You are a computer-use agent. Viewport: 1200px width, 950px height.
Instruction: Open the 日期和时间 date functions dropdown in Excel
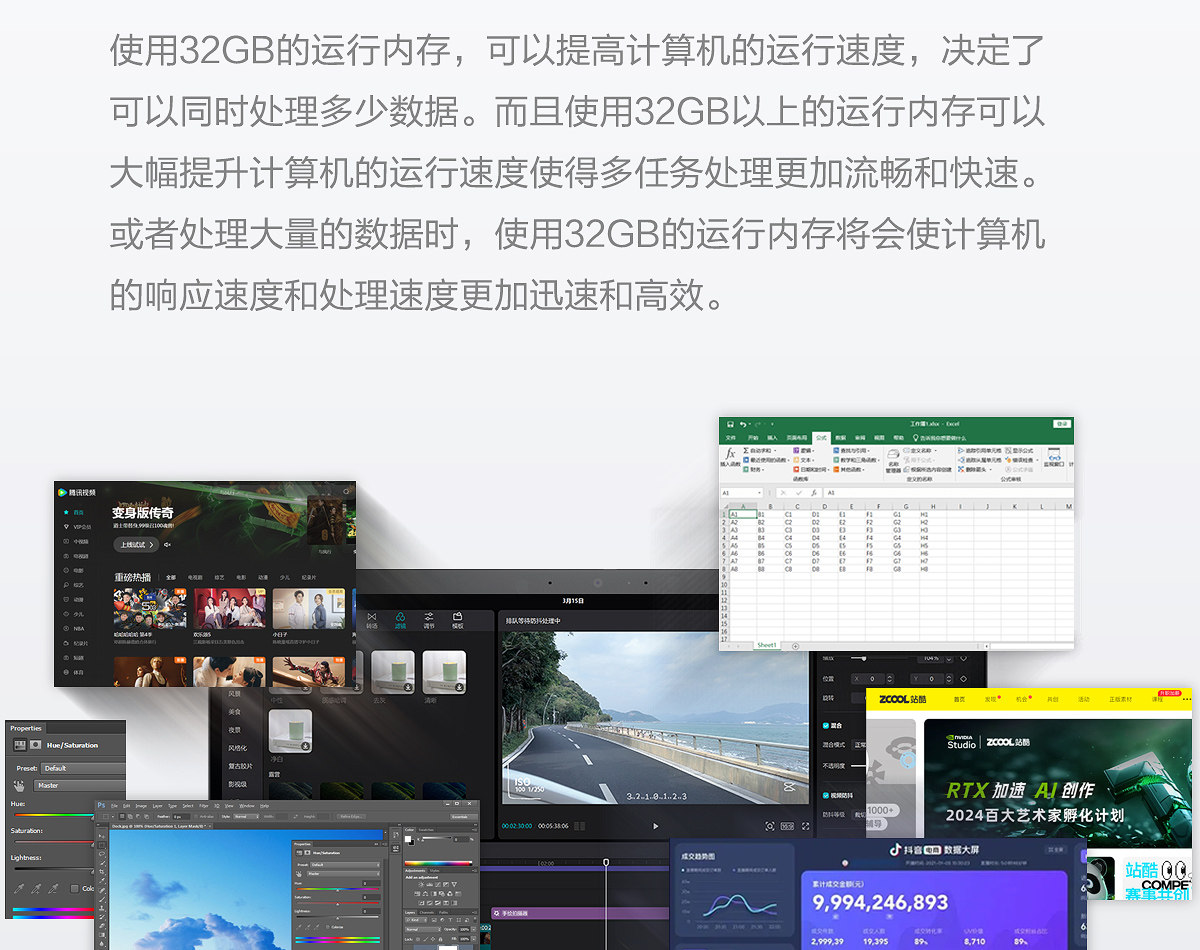click(812, 469)
